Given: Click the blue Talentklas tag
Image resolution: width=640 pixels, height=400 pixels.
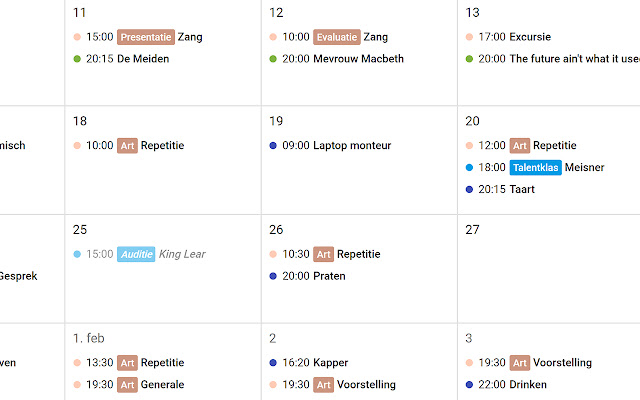Looking at the screenshot, I should pos(535,168).
